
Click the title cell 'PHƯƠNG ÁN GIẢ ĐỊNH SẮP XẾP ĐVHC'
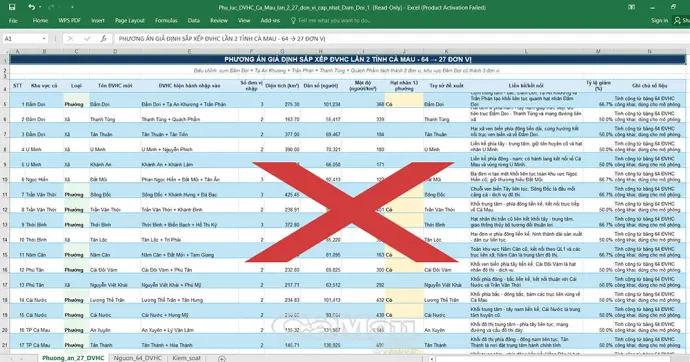(348, 59)
